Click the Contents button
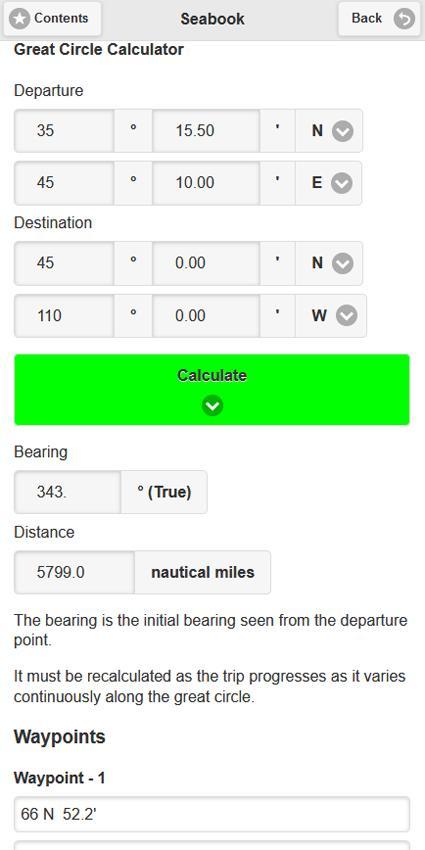The width and height of the screenshot is (425, 850). 53,19
